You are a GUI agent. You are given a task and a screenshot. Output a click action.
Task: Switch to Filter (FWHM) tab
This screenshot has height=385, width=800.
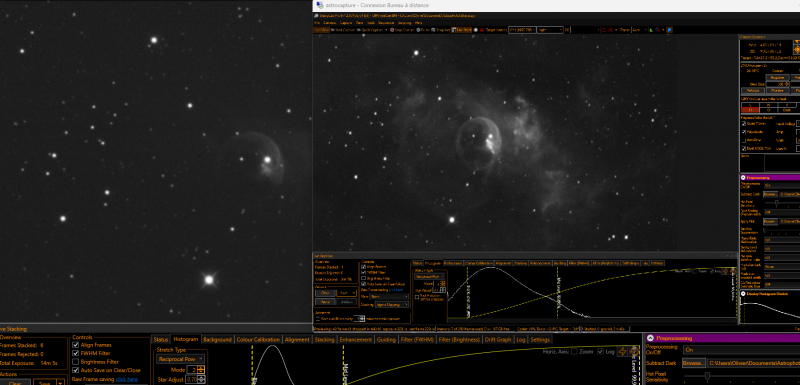pos(417,339)
